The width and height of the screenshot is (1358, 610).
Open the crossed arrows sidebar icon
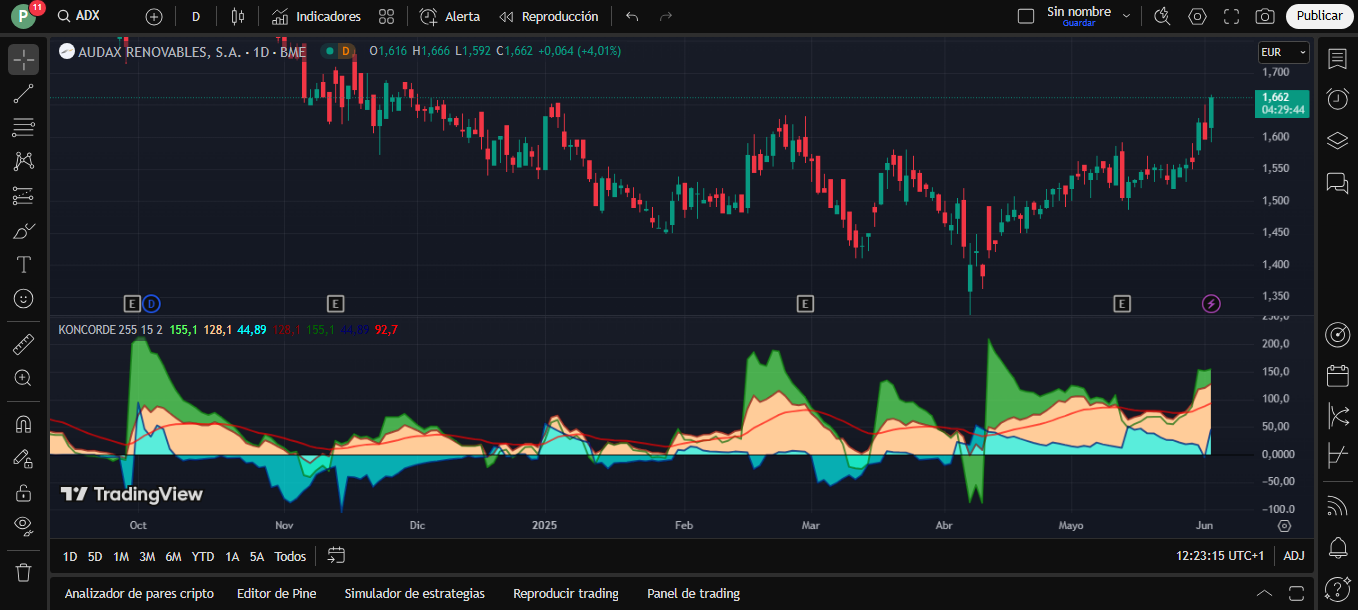coord(1338,415)
